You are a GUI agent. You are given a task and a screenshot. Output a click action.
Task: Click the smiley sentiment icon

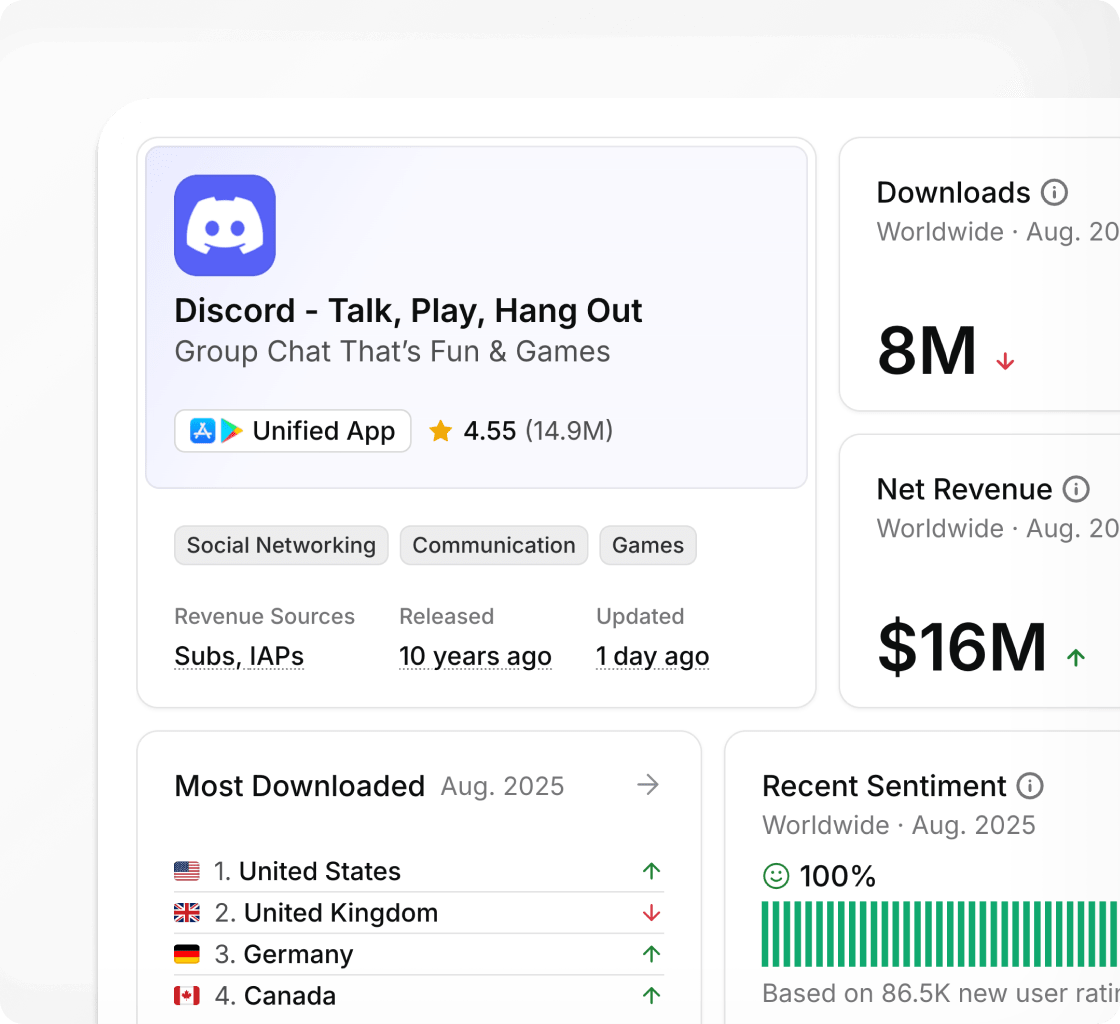click(776, 875)
